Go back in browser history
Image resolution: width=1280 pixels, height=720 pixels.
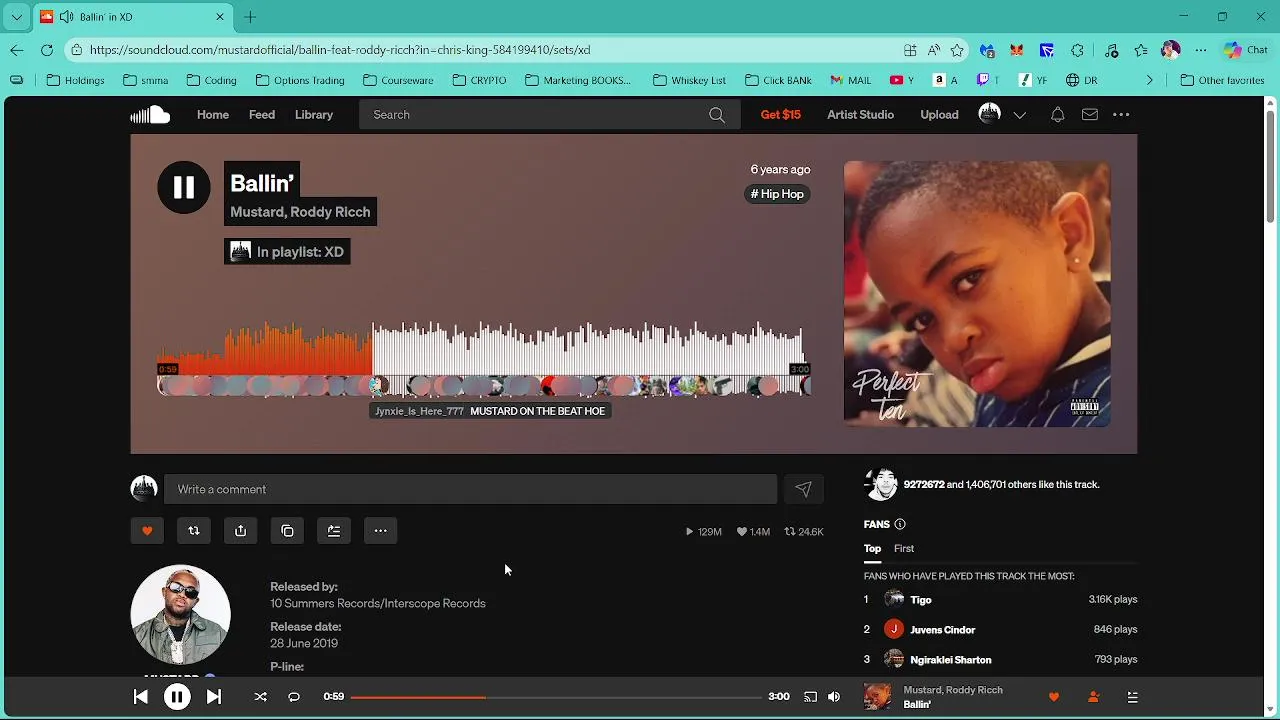(x=17, y=50)
